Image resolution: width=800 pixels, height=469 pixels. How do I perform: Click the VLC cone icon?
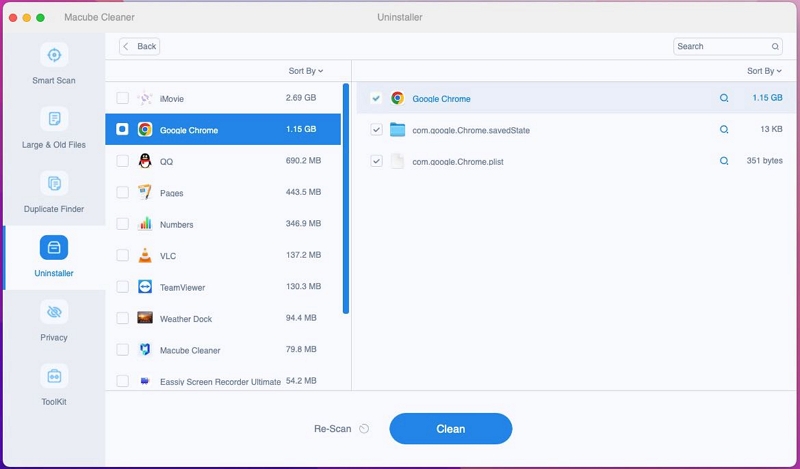pos(145,255)
